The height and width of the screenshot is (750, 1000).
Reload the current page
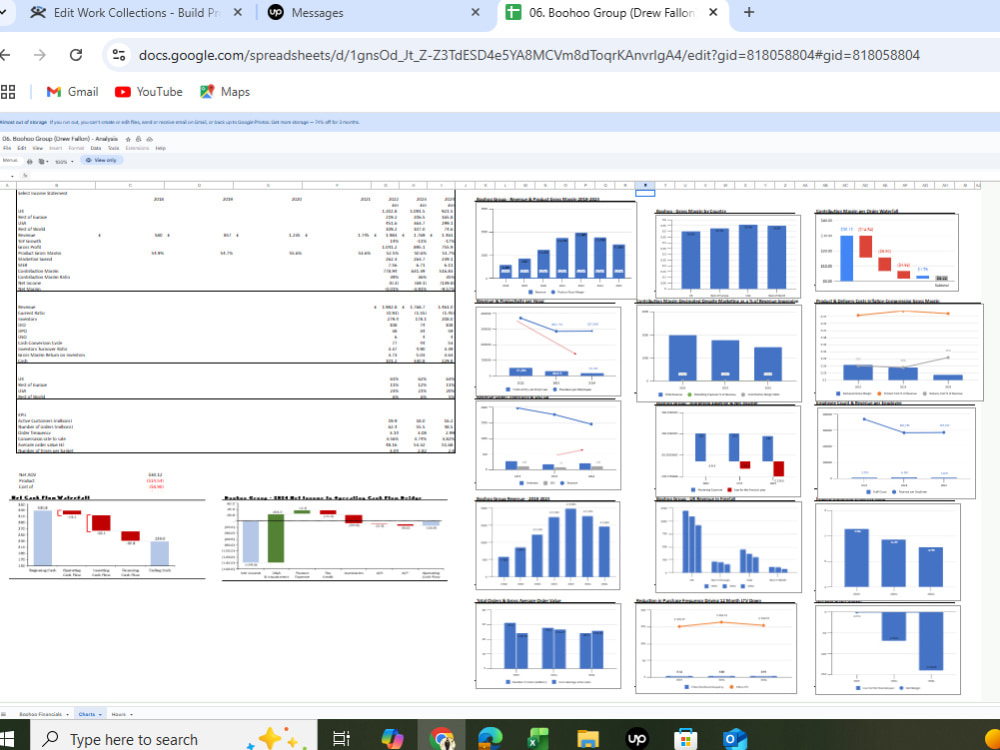point(76,55)
